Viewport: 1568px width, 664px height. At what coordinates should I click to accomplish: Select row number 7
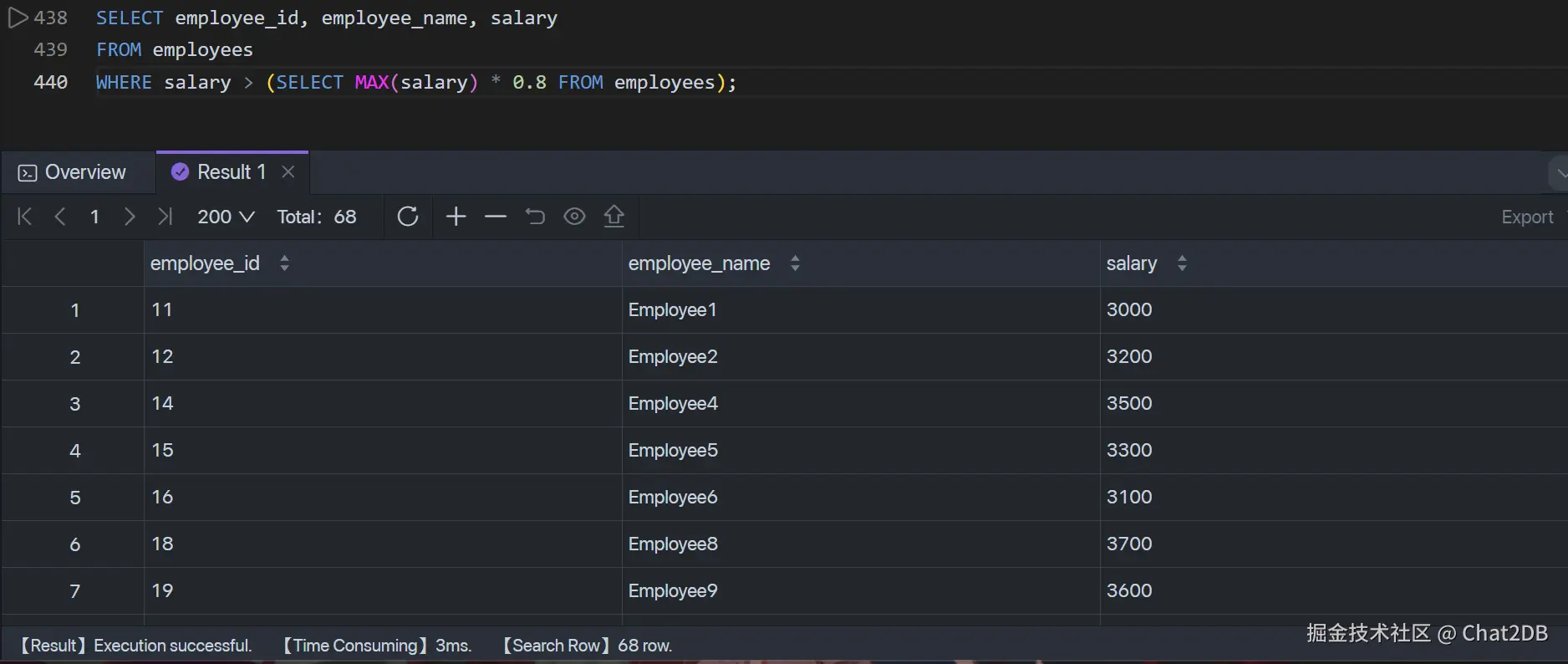(x=74, y=591)
